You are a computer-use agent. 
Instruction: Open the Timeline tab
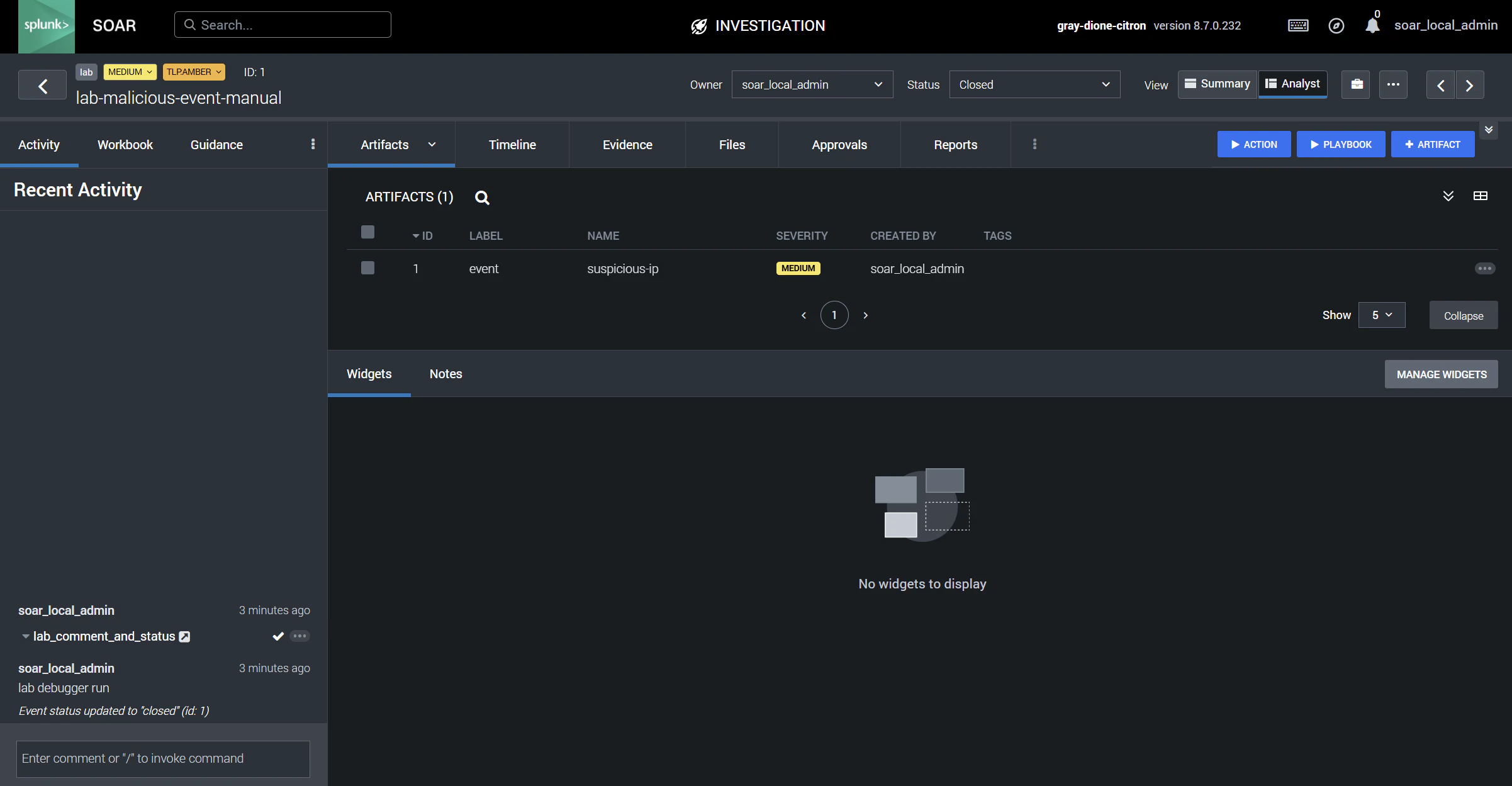point(512,145)
